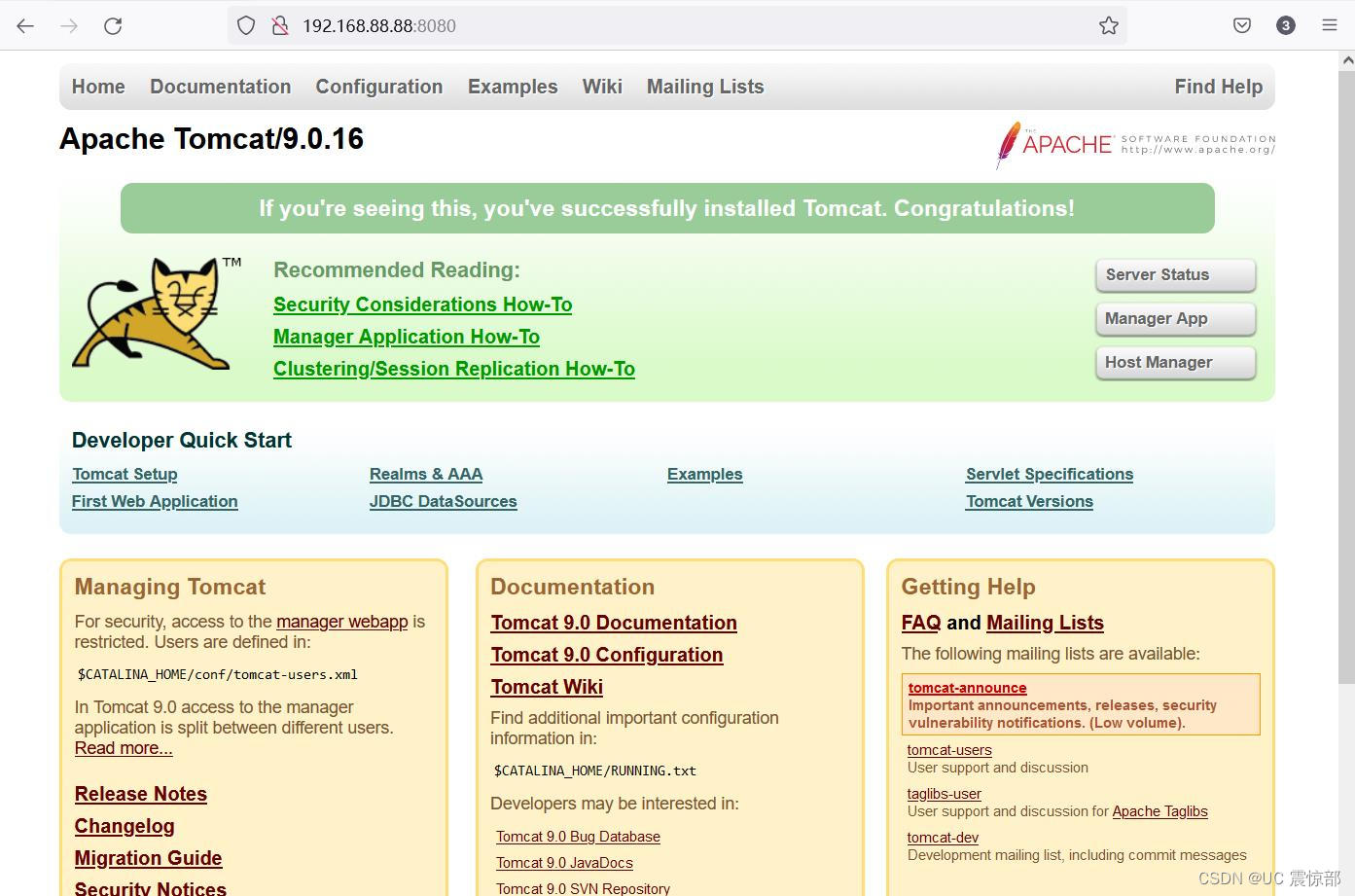
Task: Click the tomcat-announce mailing list link
Action: [967, 688]
